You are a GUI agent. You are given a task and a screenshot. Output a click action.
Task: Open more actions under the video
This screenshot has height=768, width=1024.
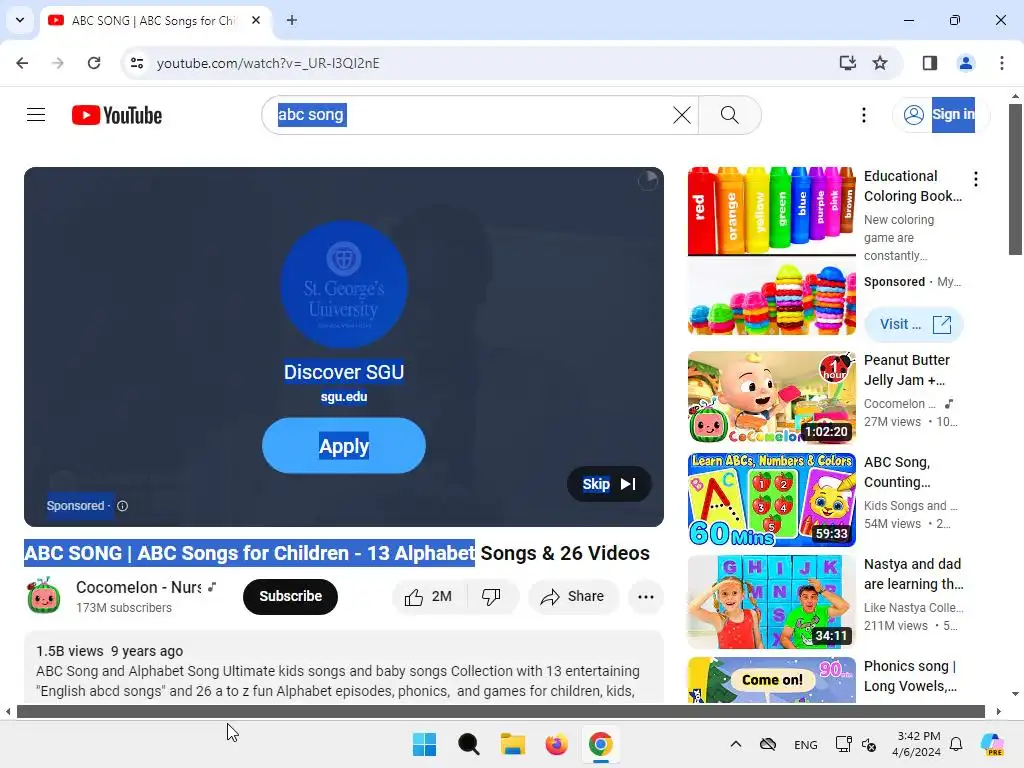646,596
